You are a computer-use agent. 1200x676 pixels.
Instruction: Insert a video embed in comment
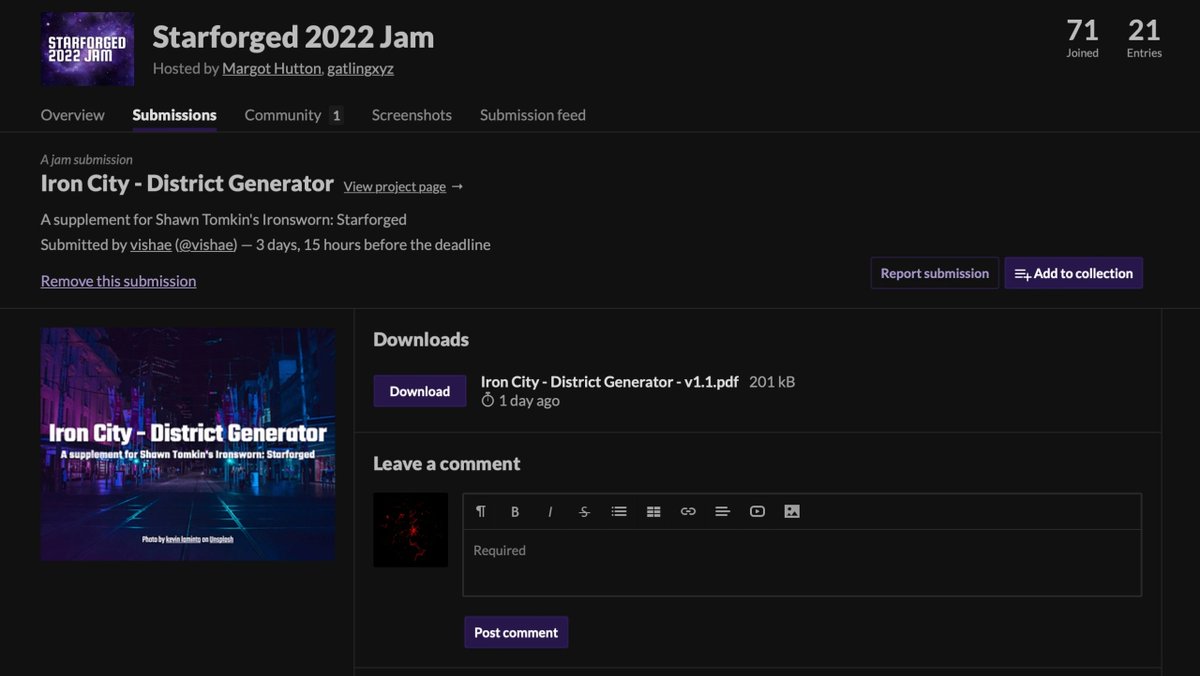(x=757, y=511)
